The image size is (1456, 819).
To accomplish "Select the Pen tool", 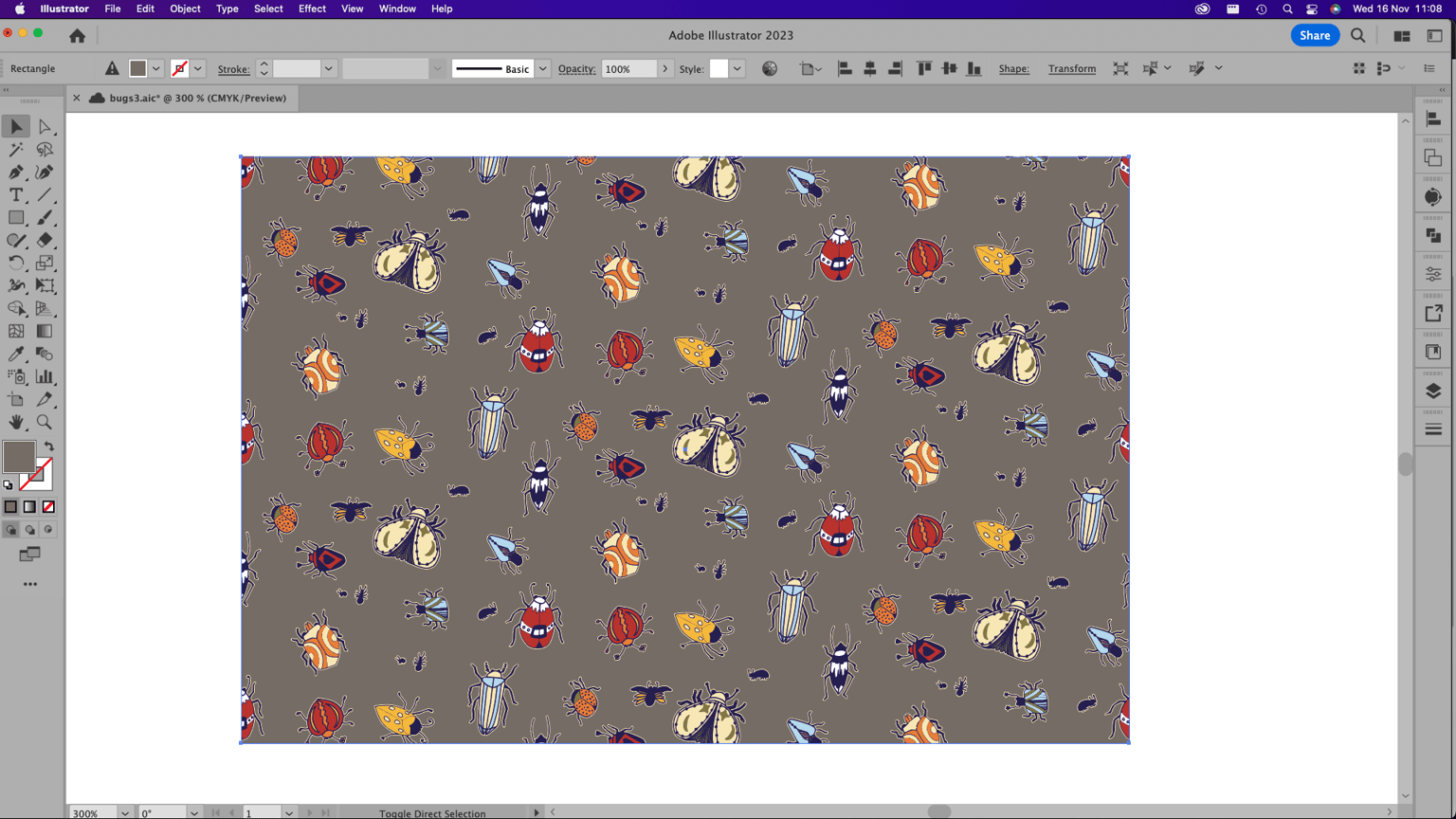I will [x=16, y=172].
